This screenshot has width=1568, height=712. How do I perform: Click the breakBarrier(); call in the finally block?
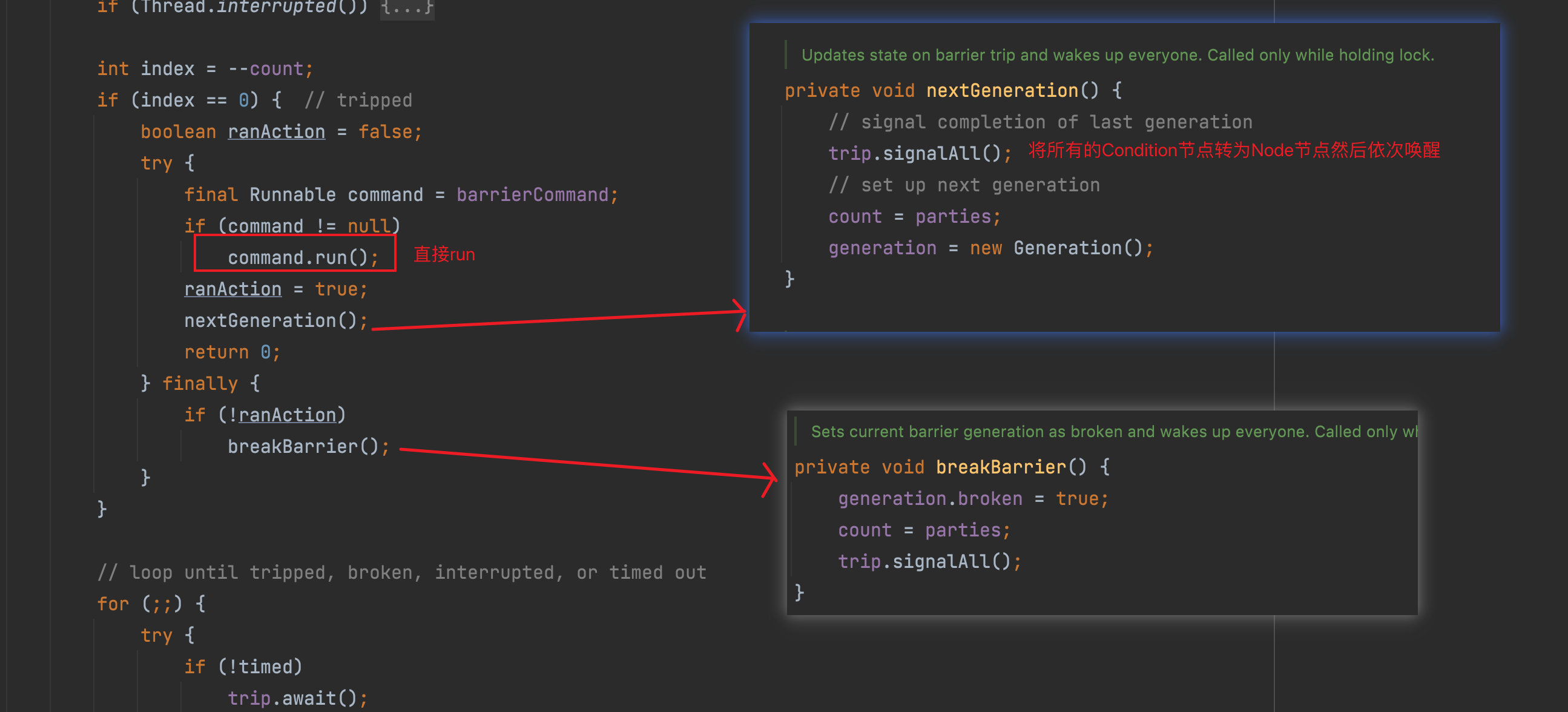coord(308,446)
